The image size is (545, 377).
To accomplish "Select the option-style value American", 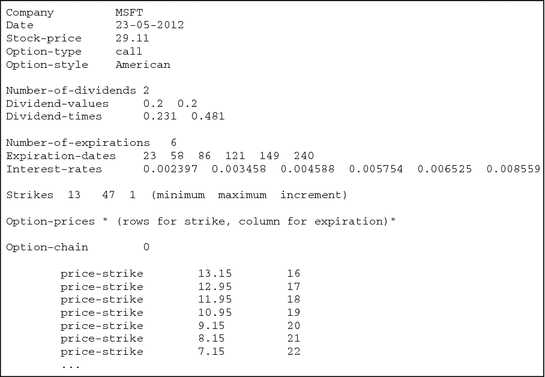I will coord(143,65).
